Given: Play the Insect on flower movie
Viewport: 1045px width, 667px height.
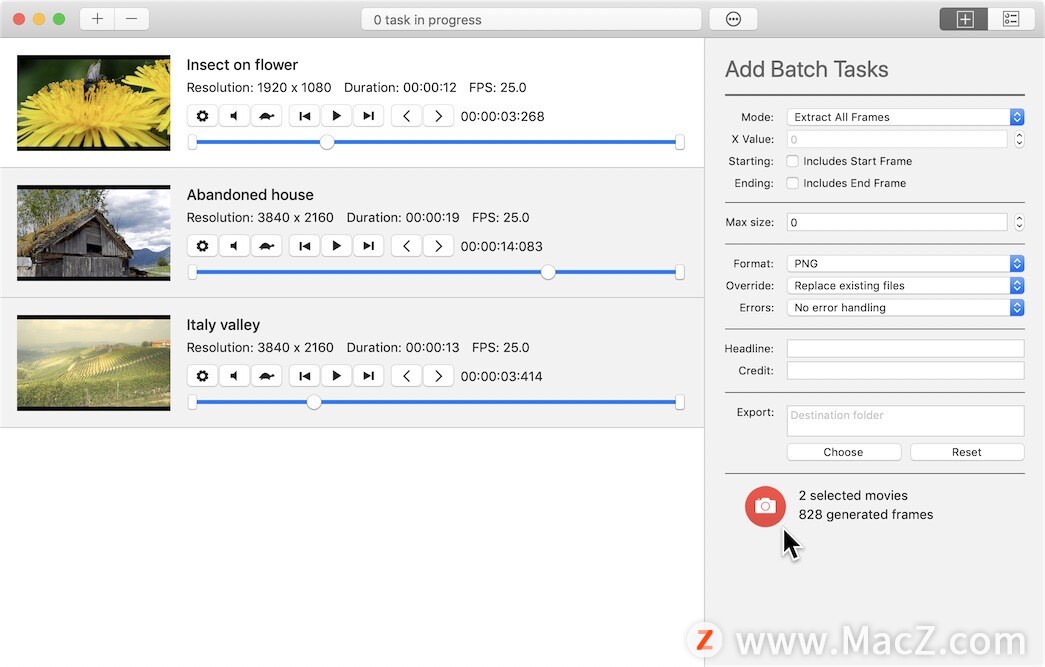Looking at the screenshot, I should coord(337,116).
